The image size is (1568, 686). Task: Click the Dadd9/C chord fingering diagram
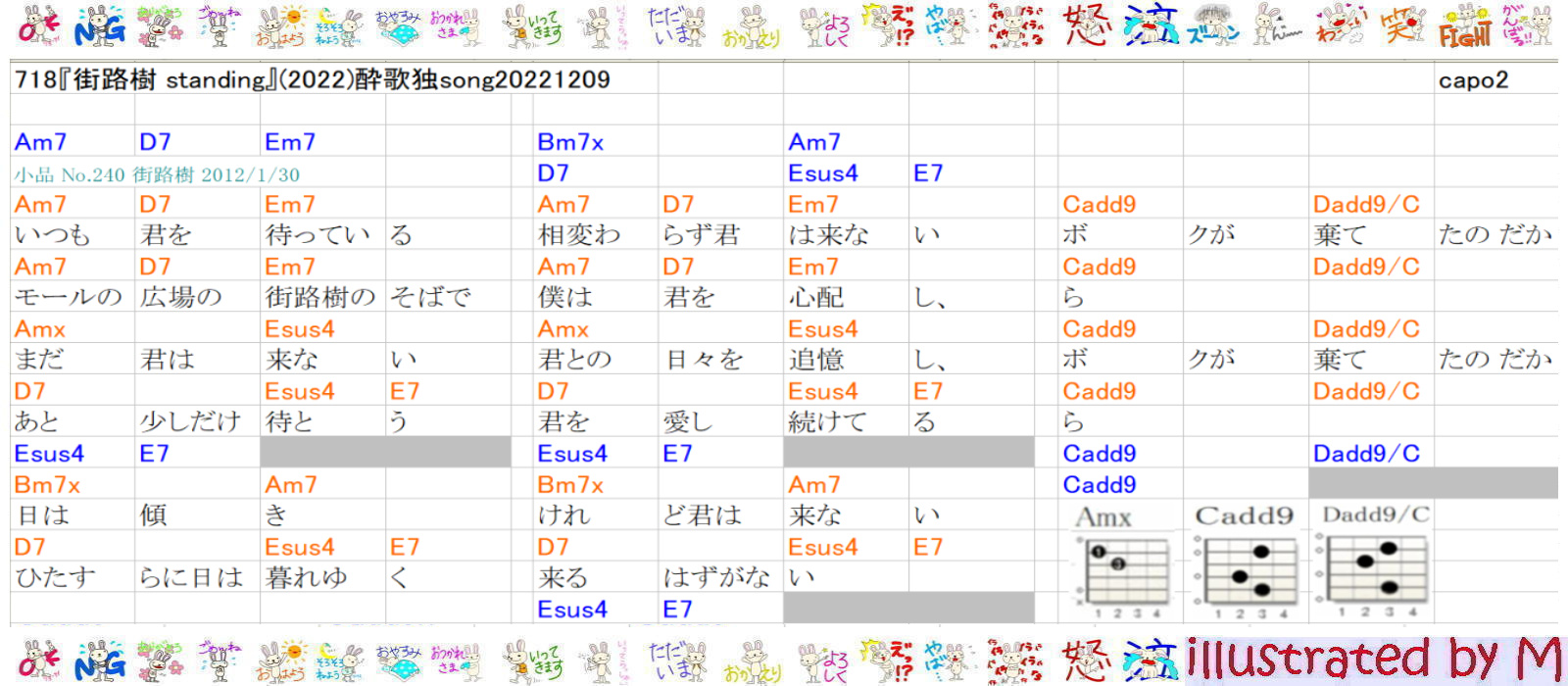[x=1372, y=566]
